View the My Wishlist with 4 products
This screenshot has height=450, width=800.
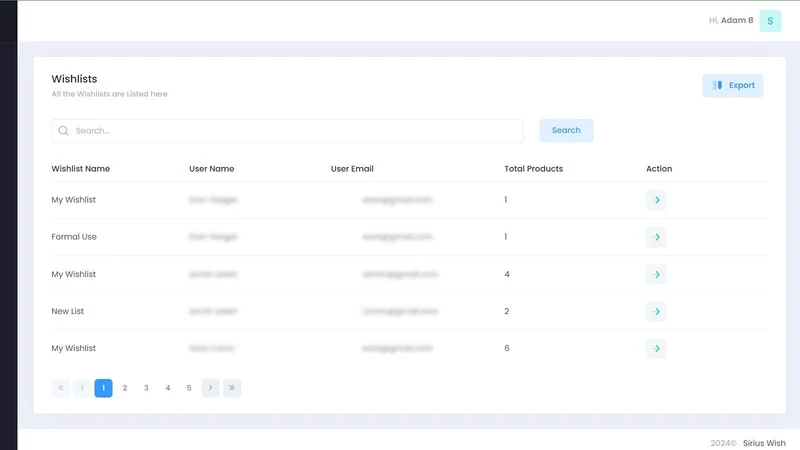(656, 274)
